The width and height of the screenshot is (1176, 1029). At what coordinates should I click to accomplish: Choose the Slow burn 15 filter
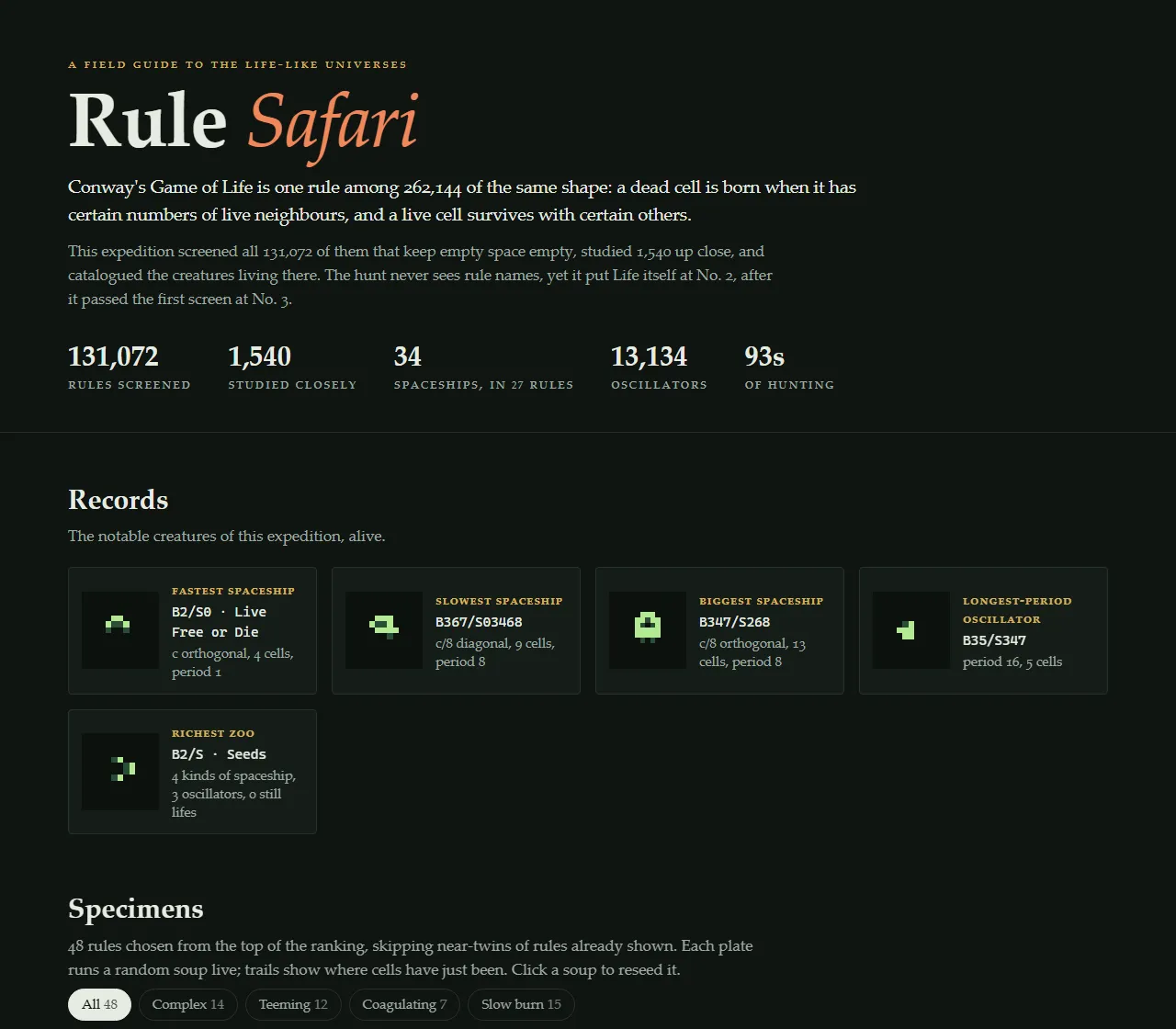click(521, 1004)
